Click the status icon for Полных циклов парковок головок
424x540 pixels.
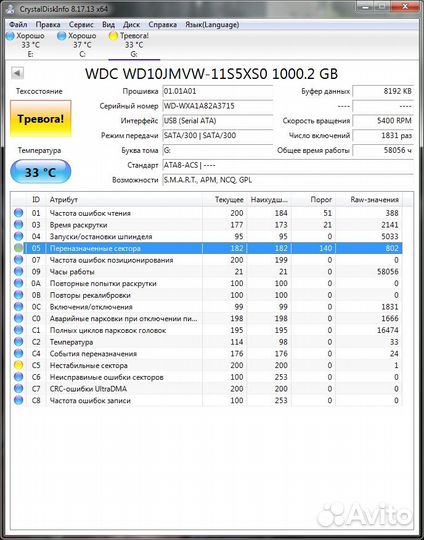click(19, 330)
